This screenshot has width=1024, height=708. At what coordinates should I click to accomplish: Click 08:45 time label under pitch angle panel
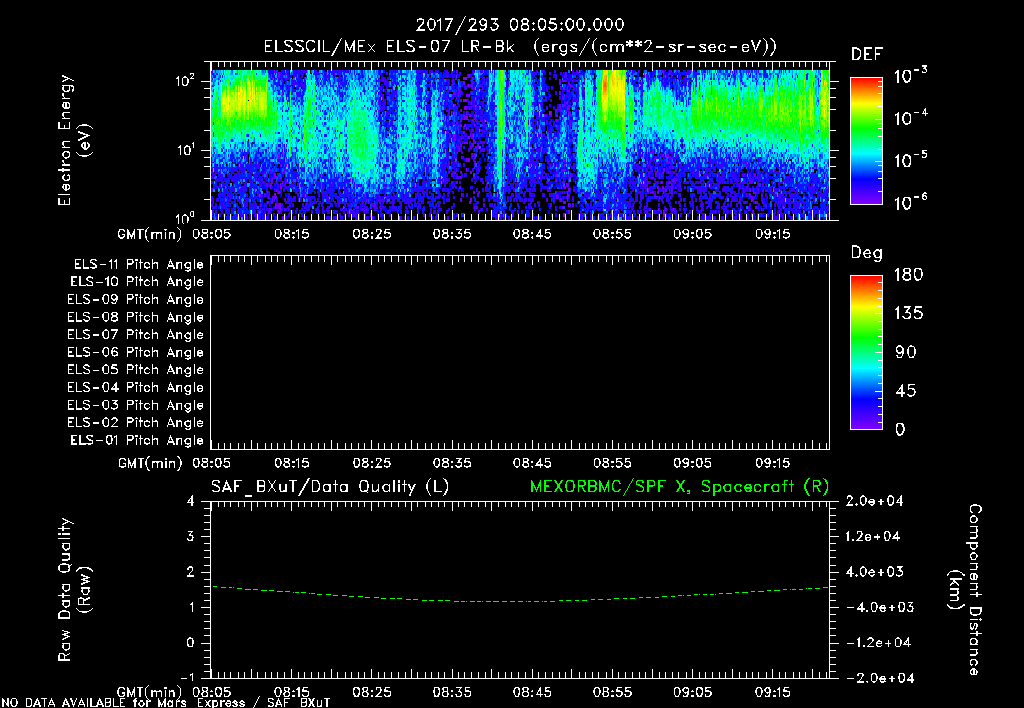click(532, 463)
